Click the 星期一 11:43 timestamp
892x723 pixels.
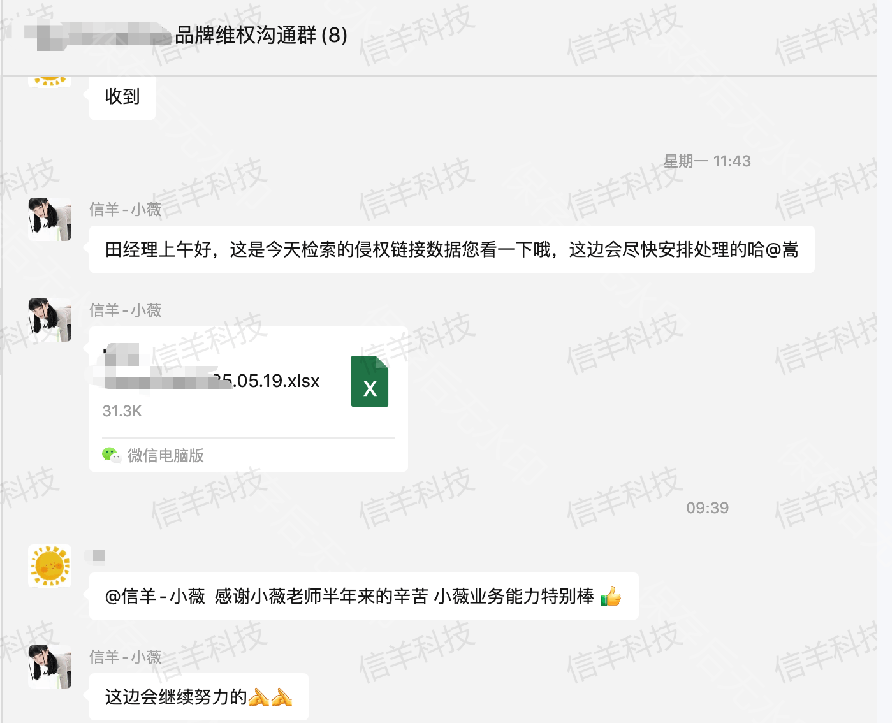(707, 162)
